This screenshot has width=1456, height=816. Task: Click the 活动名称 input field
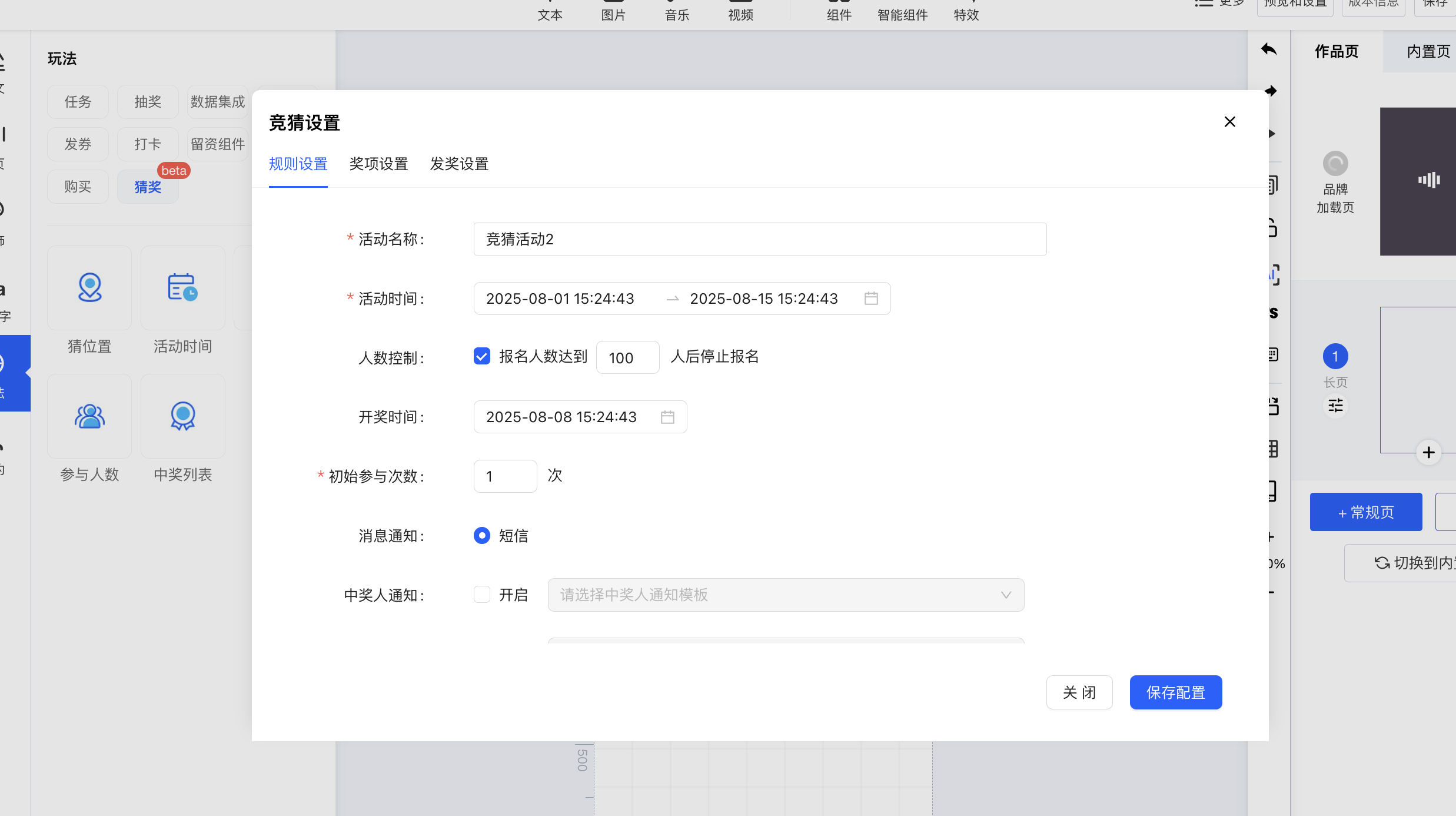(x=759, y=239)
